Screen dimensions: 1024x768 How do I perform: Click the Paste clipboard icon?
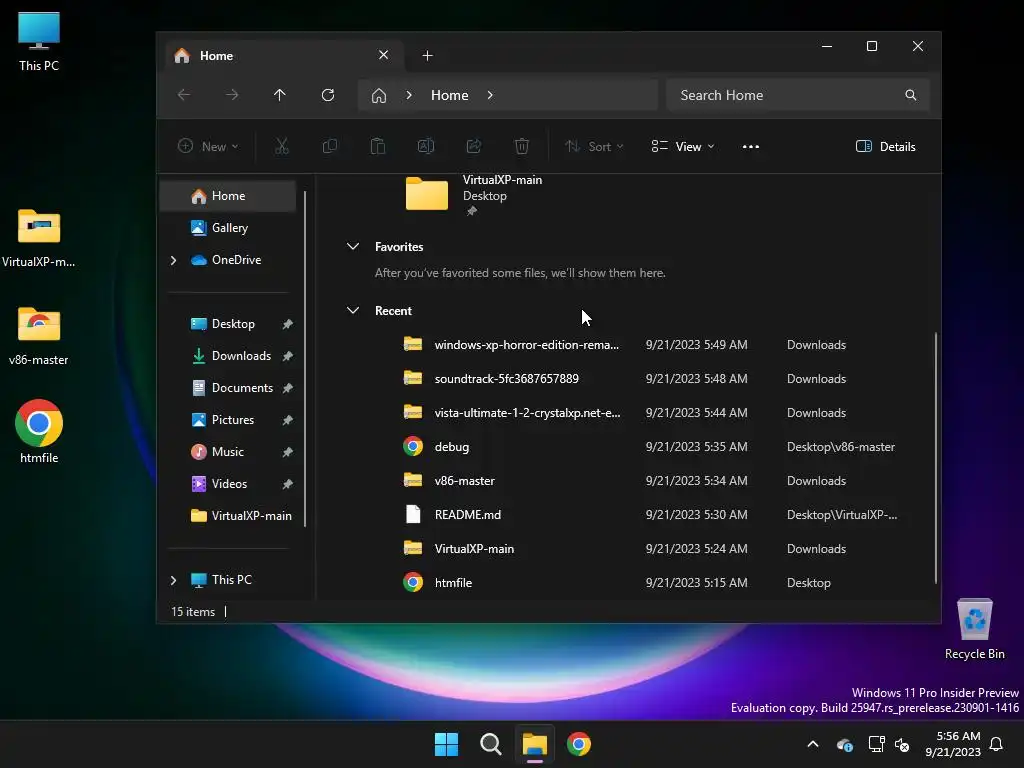[x=377, y=146]
